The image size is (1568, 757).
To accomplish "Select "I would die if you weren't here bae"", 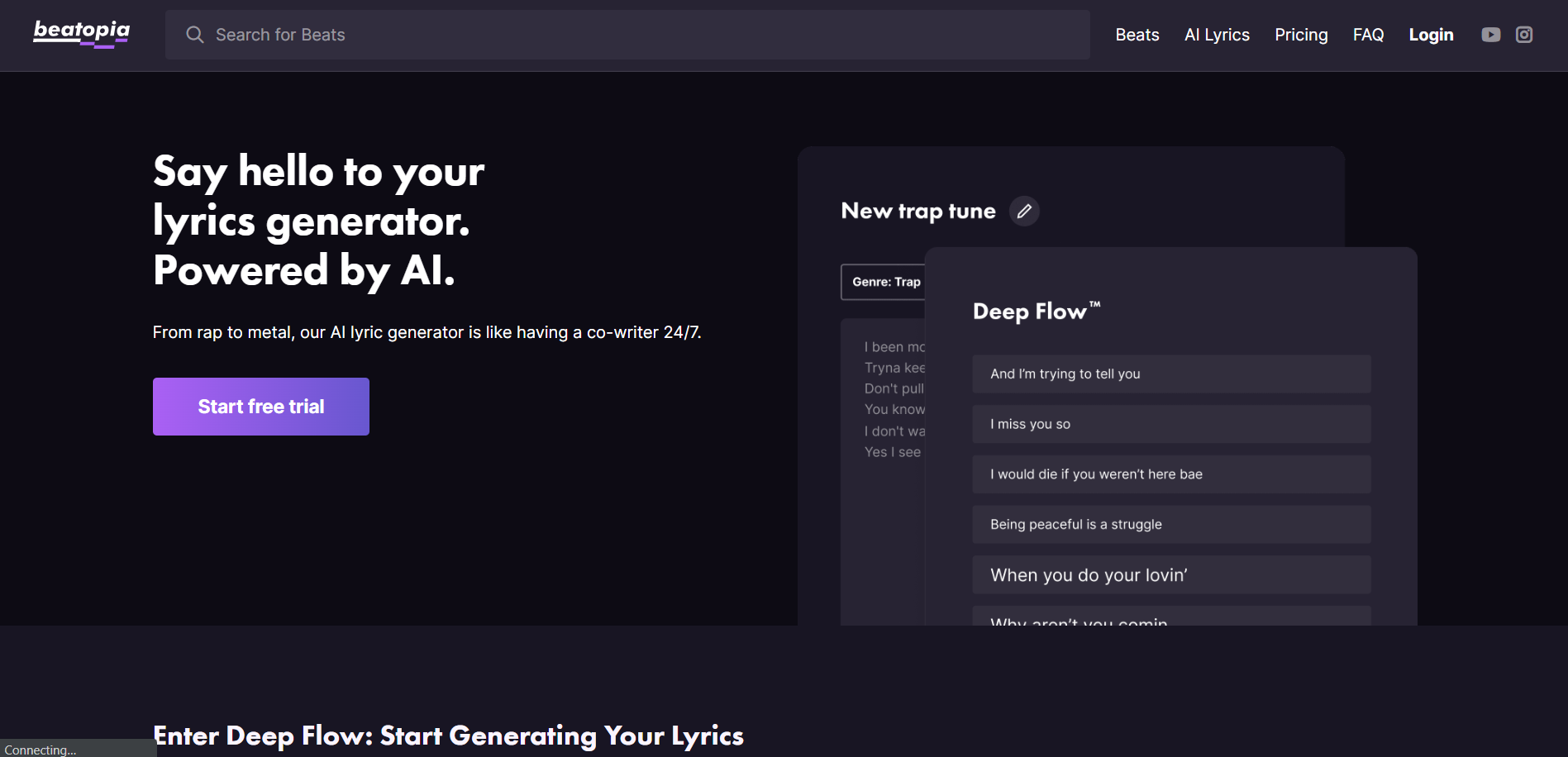I will pyautogui.click(x=1170, y=474).
